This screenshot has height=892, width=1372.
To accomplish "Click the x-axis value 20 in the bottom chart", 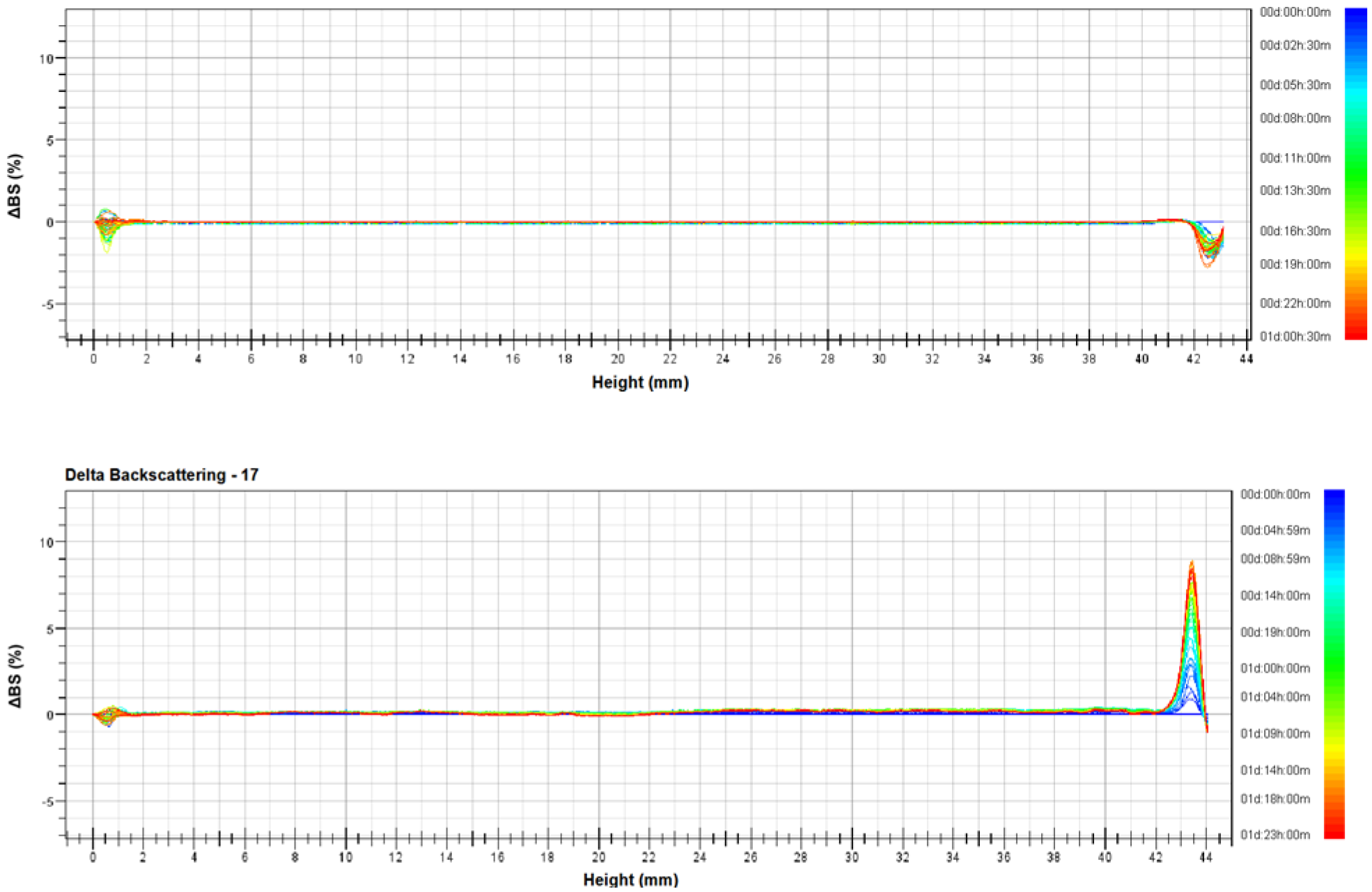I will pyautogui.click(x=598, y=858).
